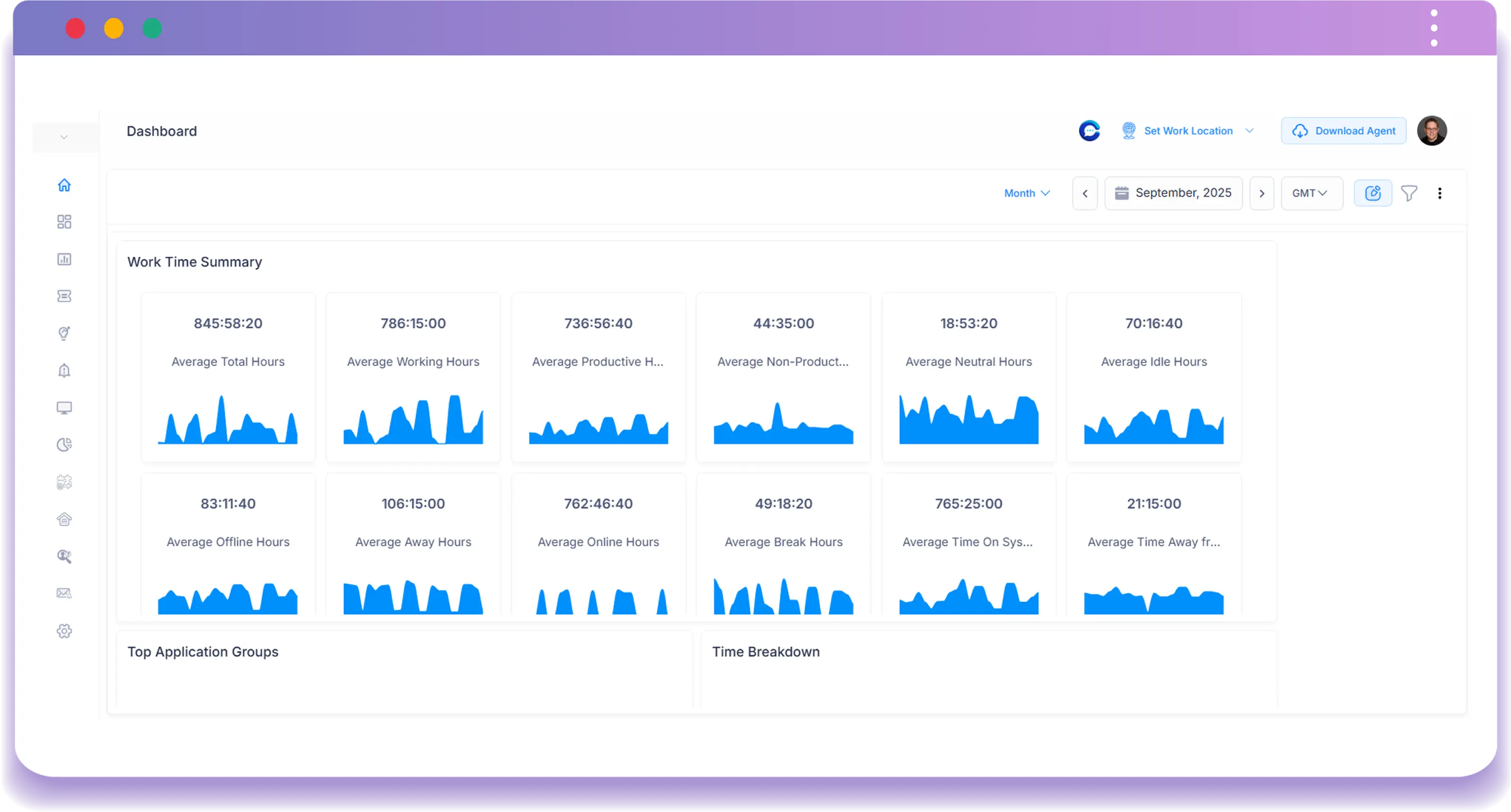Open the Month period dropdown
1511x812 pixels.
(x=1027, y=193)
